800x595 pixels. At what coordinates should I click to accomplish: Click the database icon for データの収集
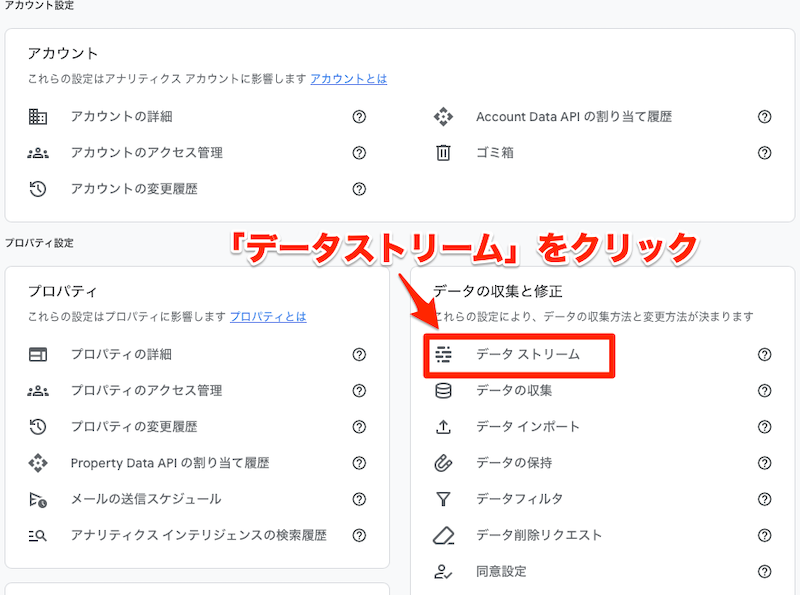click(443, 390)
